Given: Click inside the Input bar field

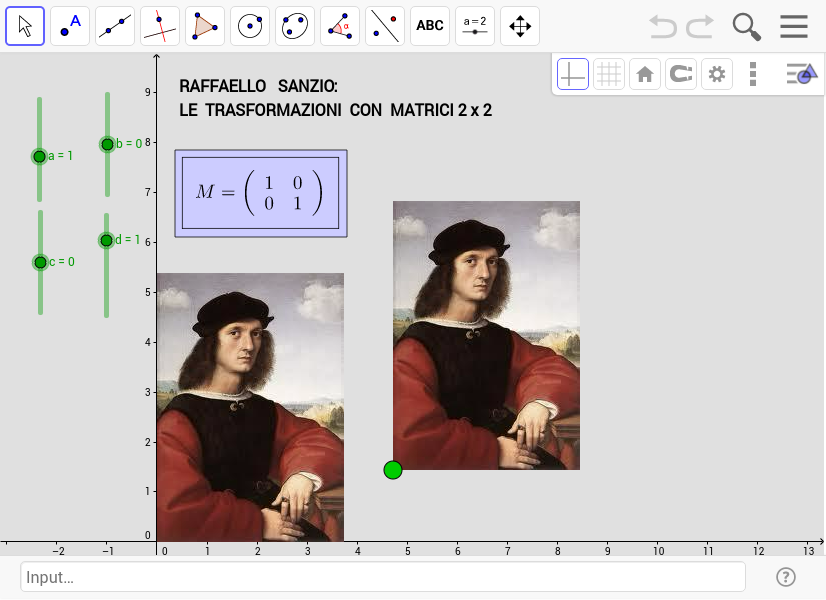Looking at the screenshot, I should pos(383,577).
